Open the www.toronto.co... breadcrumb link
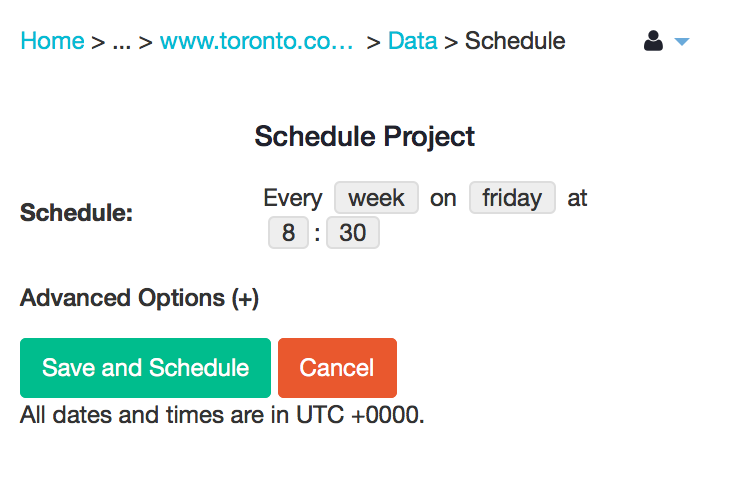Image resolution: width=730 pixels, height=504 pixels. (257, 41)
